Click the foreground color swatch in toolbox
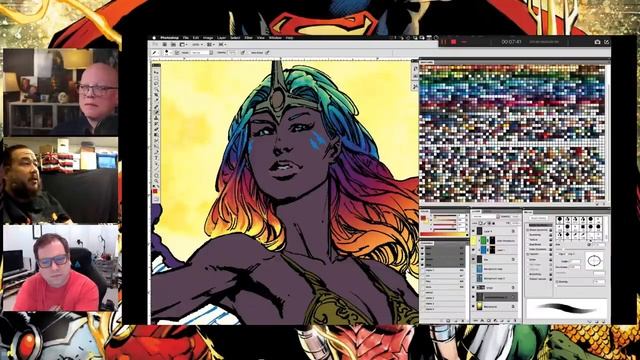This screenshot has width=640, height=360. pyautogui.click(x=155, y=191)
